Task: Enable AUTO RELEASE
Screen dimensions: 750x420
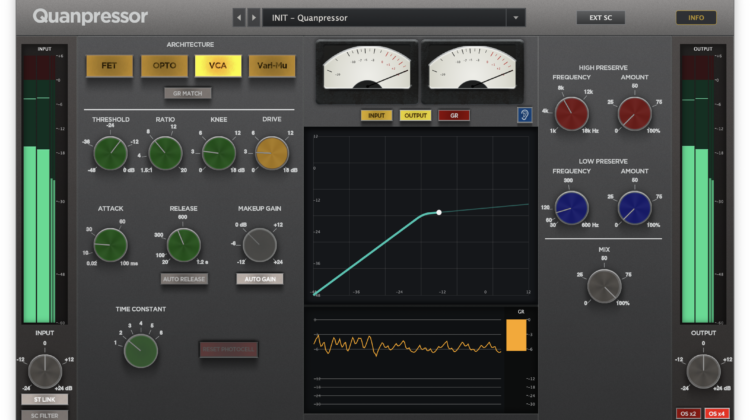Action: pos(184,279)
